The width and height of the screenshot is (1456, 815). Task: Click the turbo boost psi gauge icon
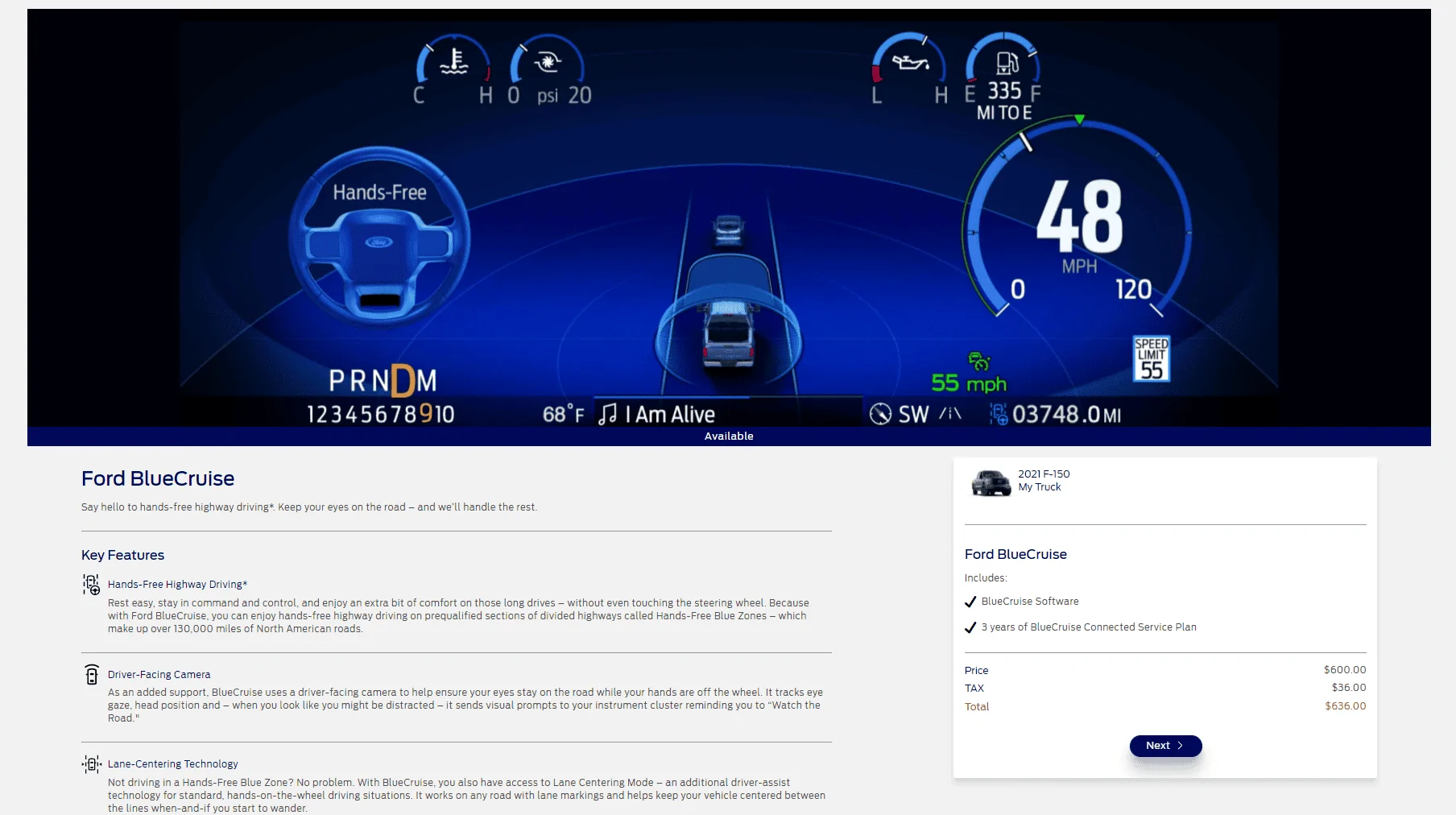click(x=548, y=61)
